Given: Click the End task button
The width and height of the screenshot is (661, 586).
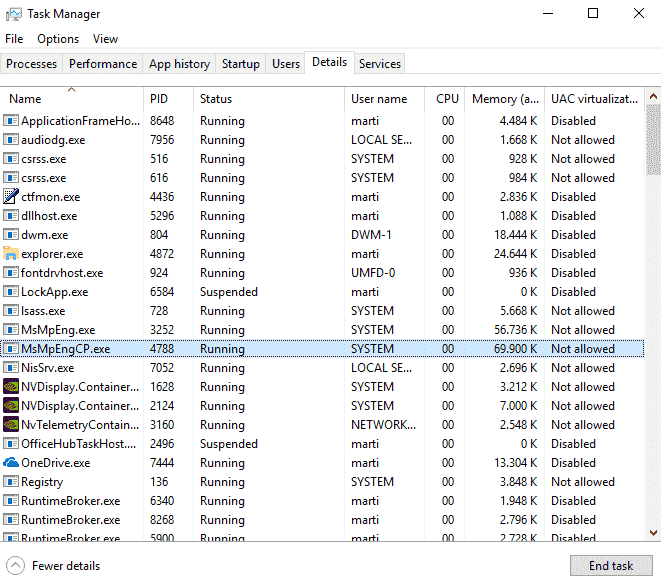Looking at the screenshot, I should pos(611,565).
